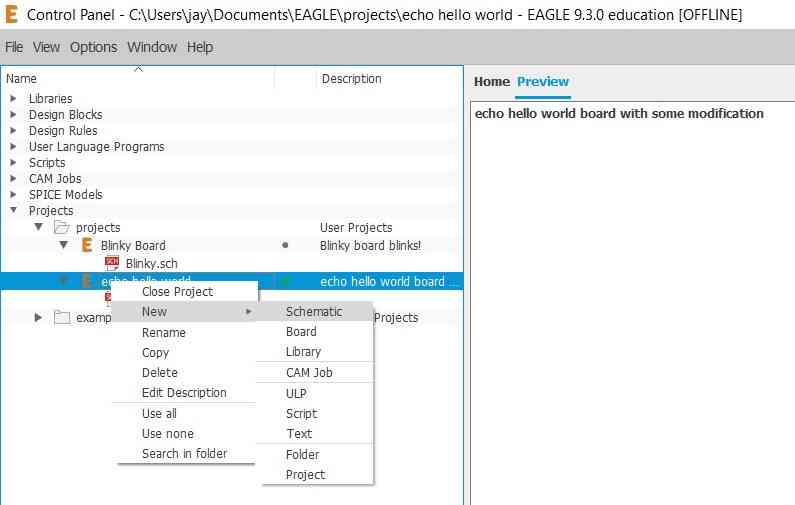795x505 pixels.
Task: Click the schematic file icon beside Blinky.sch
Action: pos(112,263)
